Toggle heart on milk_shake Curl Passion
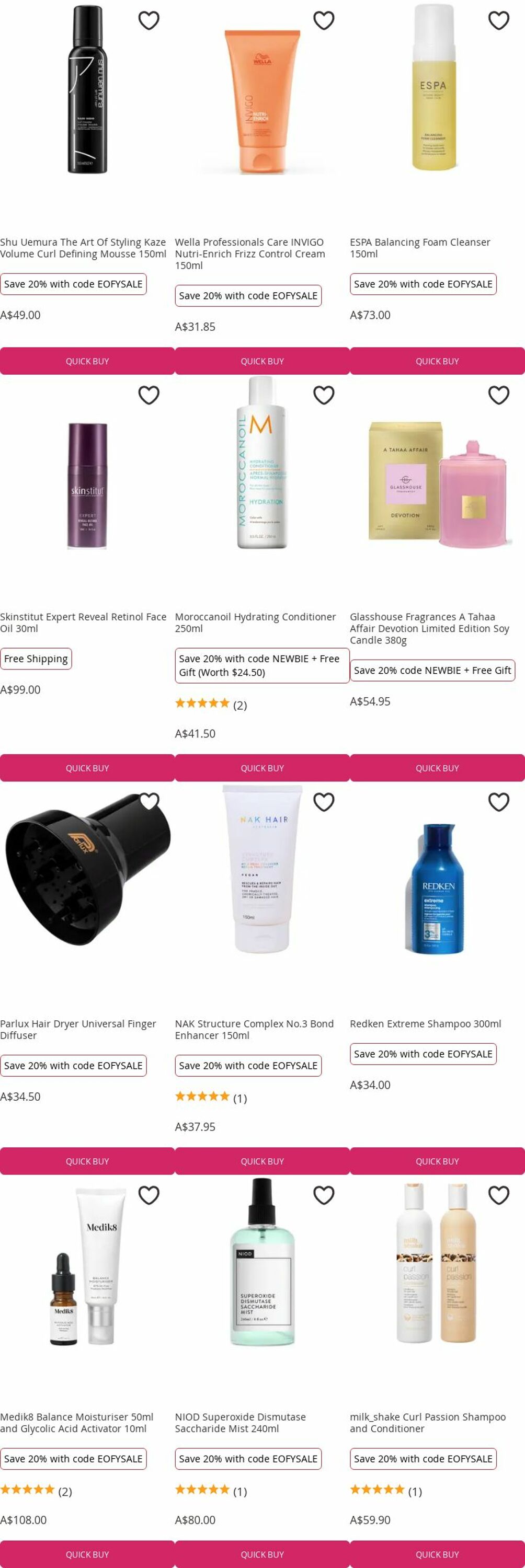 pyautogui.click(x=499, y=1195)
